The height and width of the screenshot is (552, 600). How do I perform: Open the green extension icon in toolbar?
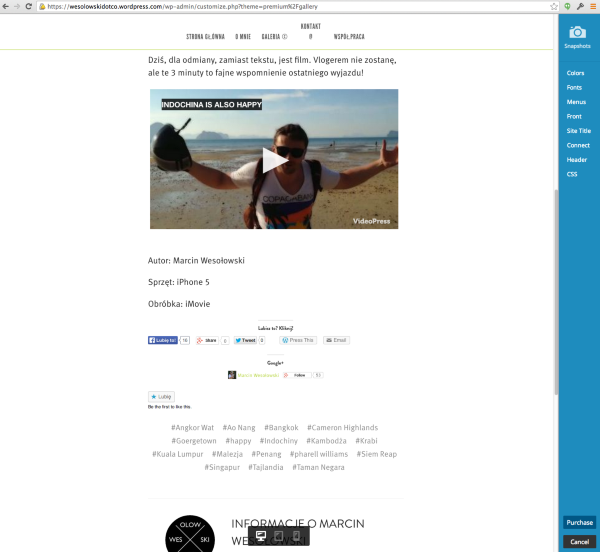click(x=567, y=6)
